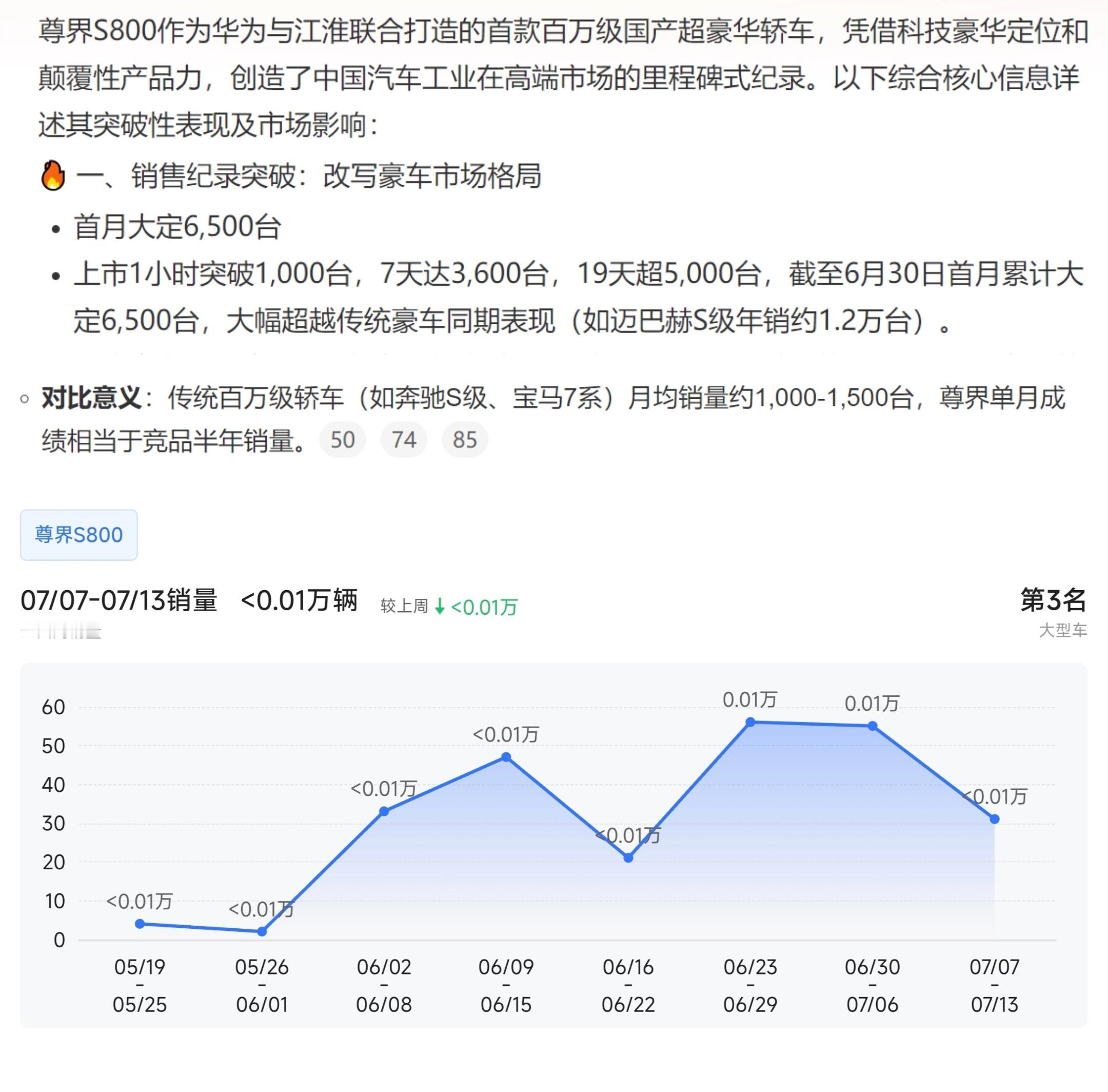The width and height of the screenshot is (1108, 1092).
Task: Click x-axis label 06/23 - 06/29
Action: pyautogui.click(x=750, y=985)
